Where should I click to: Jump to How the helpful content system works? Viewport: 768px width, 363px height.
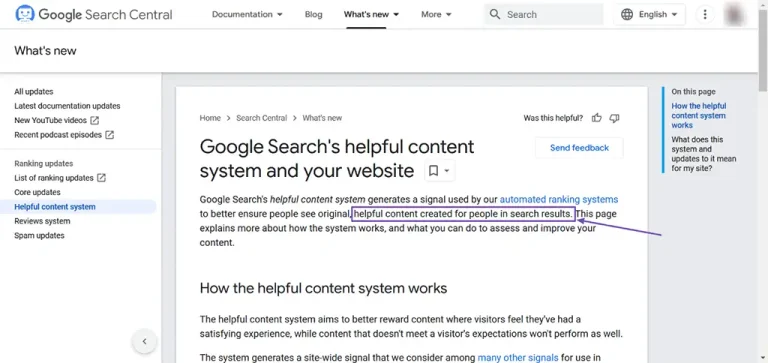point(699,116)
